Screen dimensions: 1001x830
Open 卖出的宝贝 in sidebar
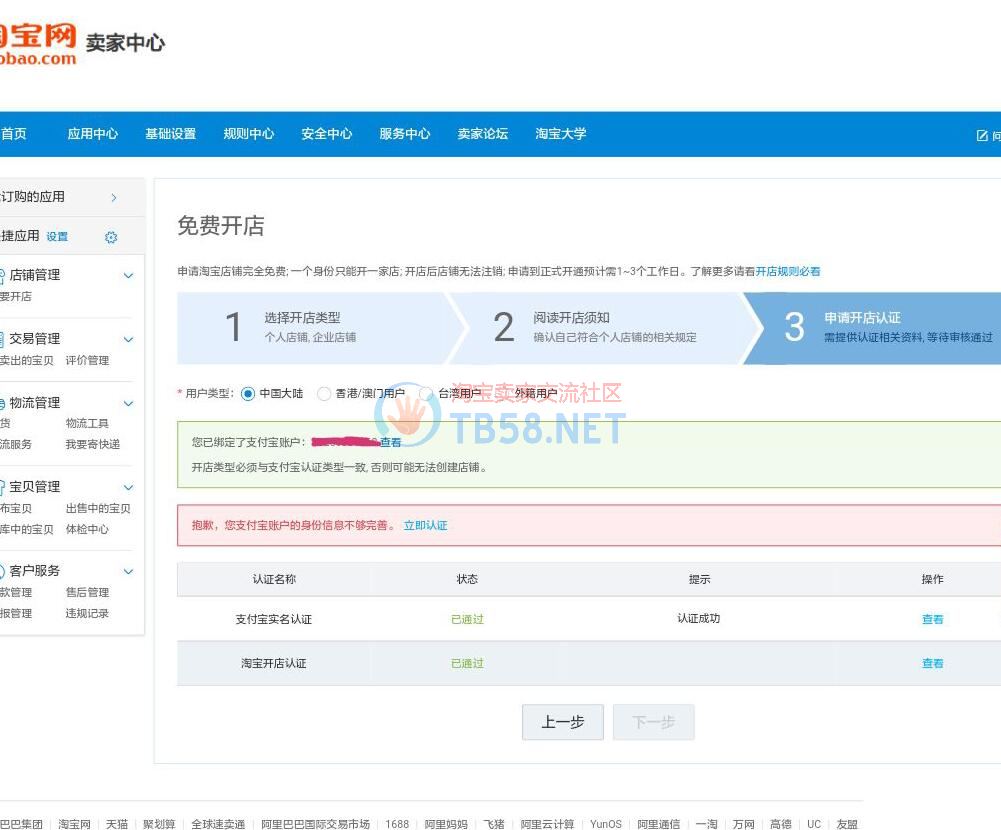tap(26, 361)
